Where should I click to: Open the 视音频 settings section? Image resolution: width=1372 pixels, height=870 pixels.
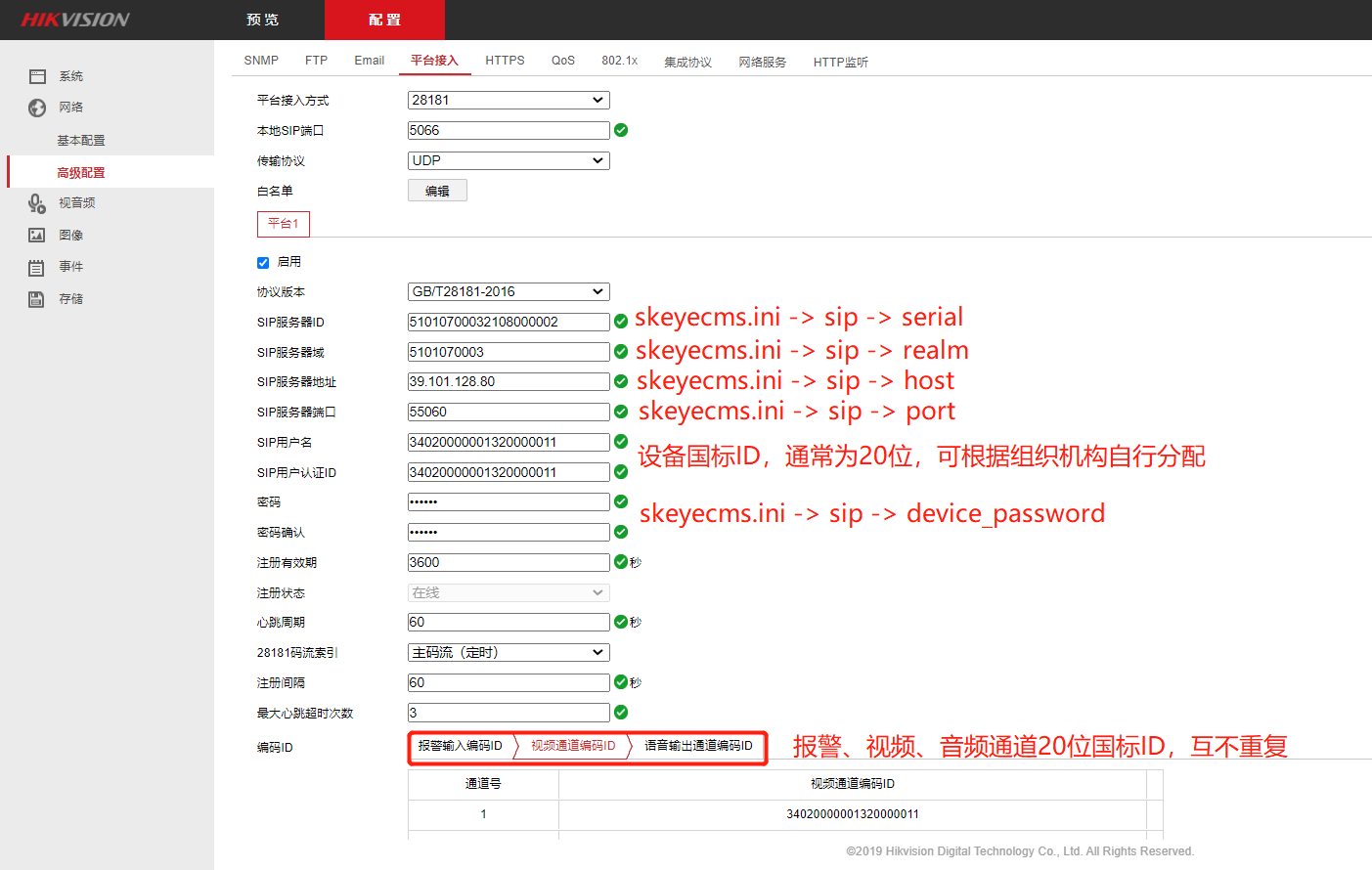tap(69, 202)
